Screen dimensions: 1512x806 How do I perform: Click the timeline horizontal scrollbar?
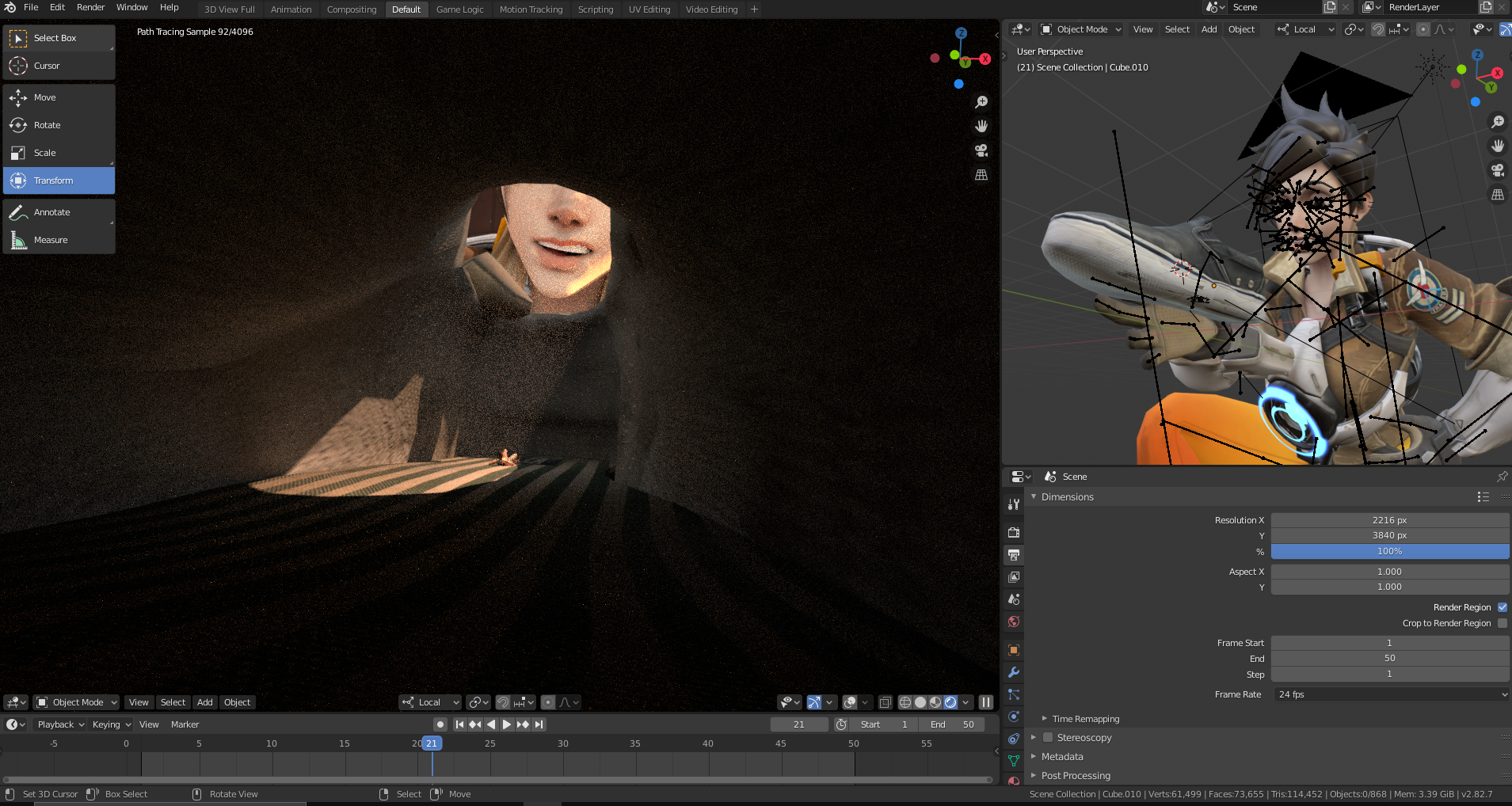pyautogui.click(x=498, y=780)
